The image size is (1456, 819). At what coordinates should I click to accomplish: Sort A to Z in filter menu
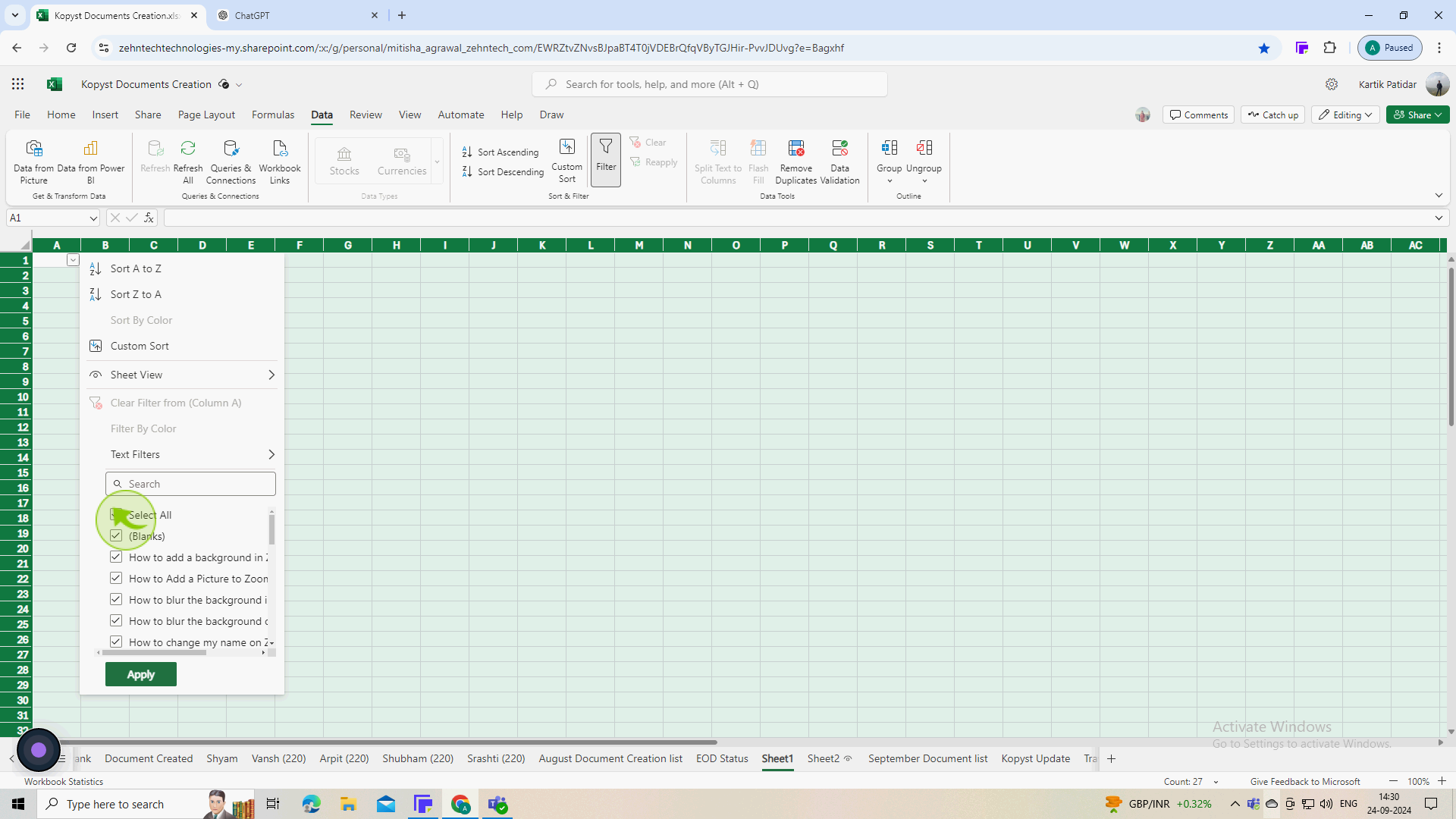click(x=182, y=268)
